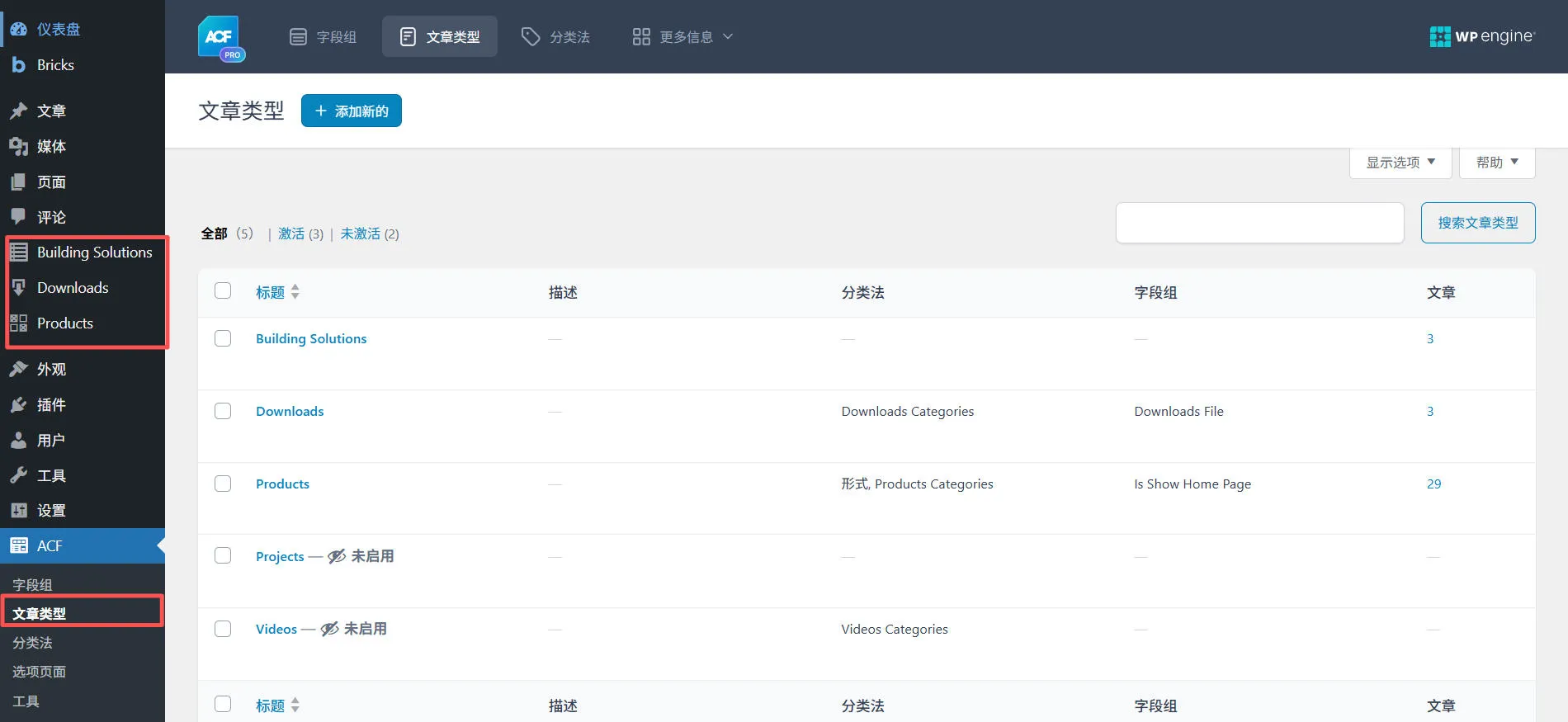
Task: Open 字段组 in ACF submenu
Action: pyautogui.click(x=32, y=584)
